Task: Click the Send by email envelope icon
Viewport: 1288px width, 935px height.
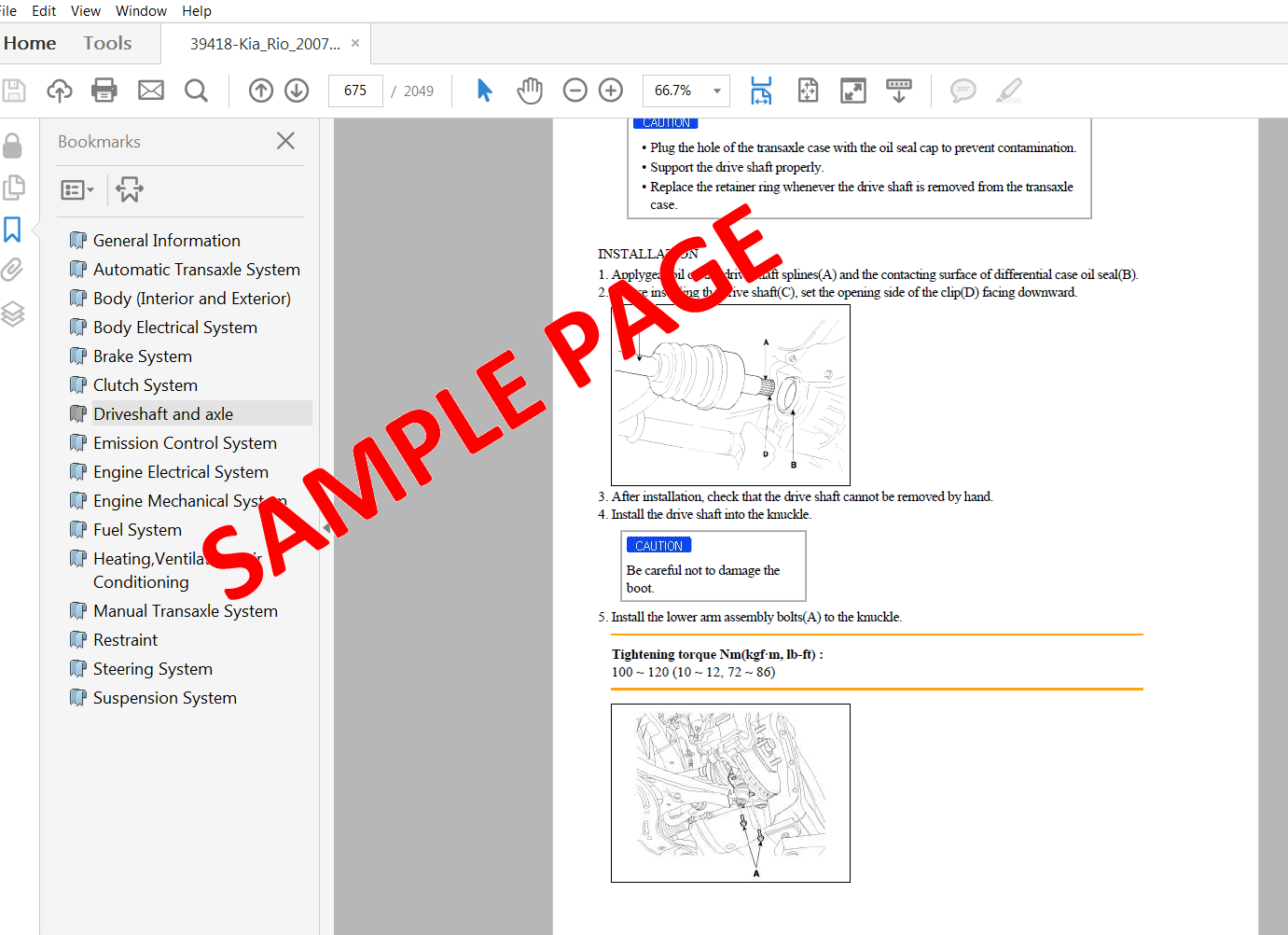Action: [x=151, y=91]
